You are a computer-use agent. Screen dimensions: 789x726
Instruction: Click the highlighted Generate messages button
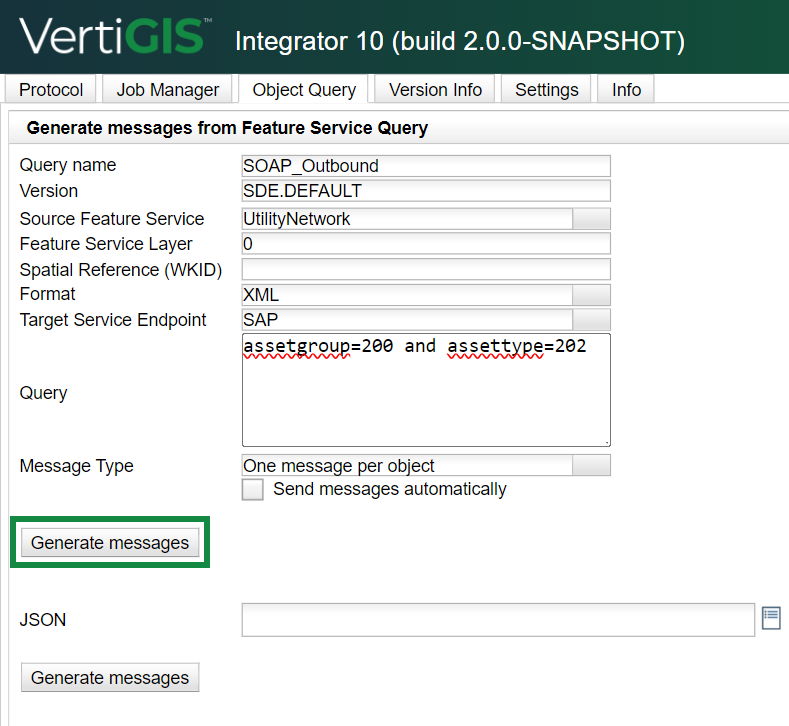110,542
